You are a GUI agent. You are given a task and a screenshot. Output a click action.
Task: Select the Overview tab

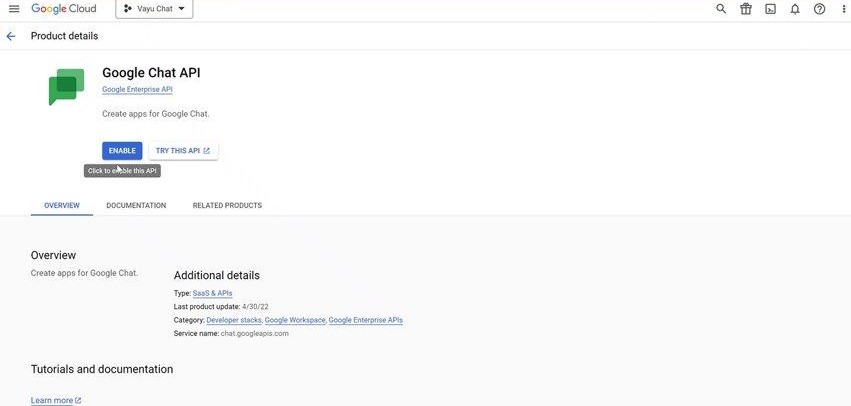(x=62, y=205)
